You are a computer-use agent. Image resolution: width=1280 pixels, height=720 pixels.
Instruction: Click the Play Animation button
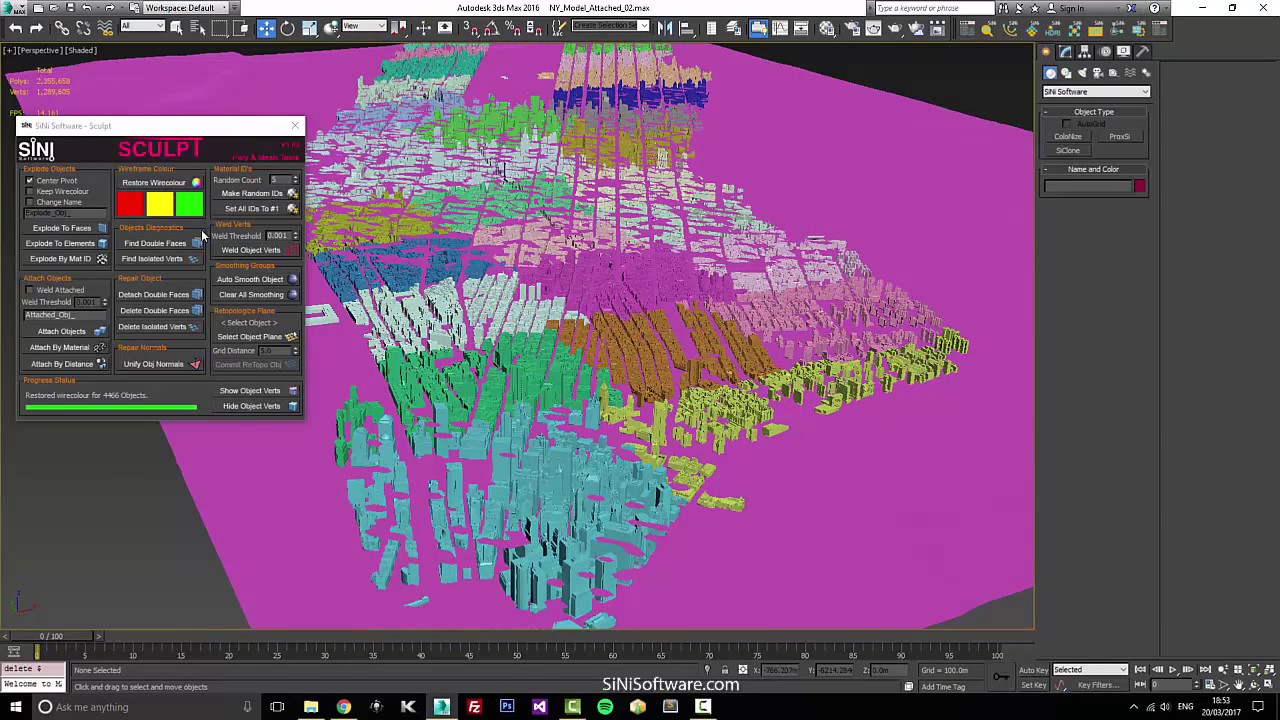click(1172, 670)
